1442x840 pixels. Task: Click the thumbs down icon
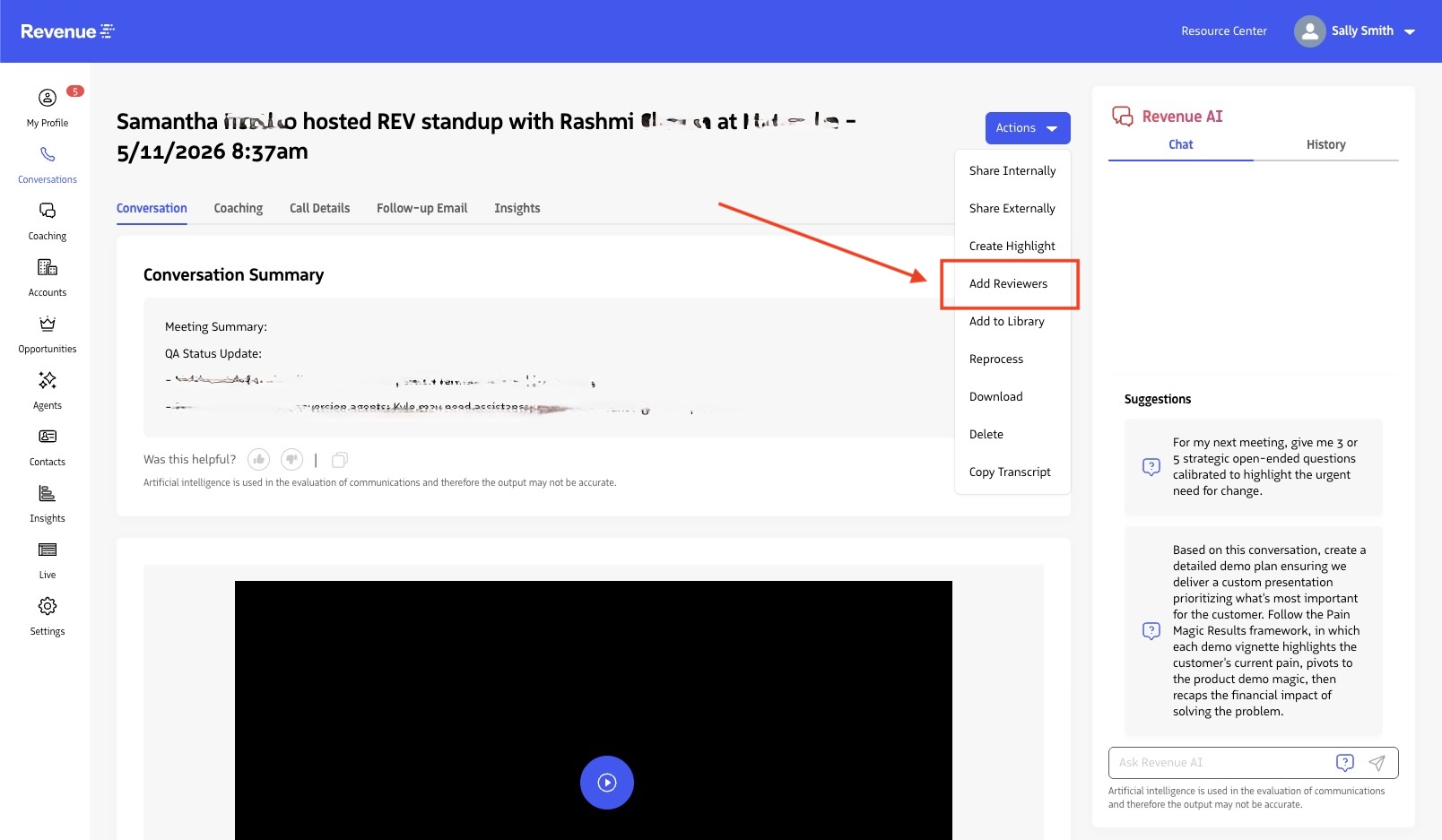pyautogui.click(x=291, y=459)
